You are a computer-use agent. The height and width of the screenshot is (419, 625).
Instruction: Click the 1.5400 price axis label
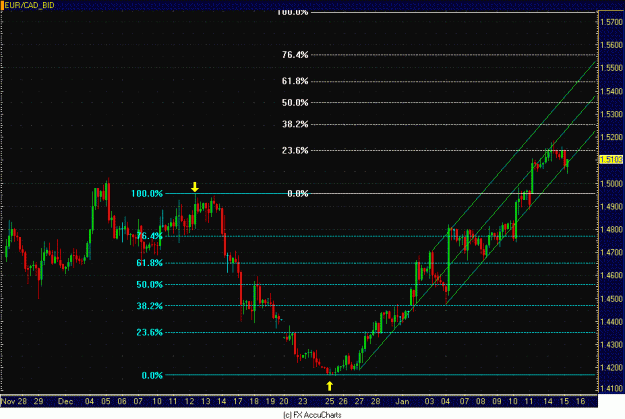tap(611, 91)
